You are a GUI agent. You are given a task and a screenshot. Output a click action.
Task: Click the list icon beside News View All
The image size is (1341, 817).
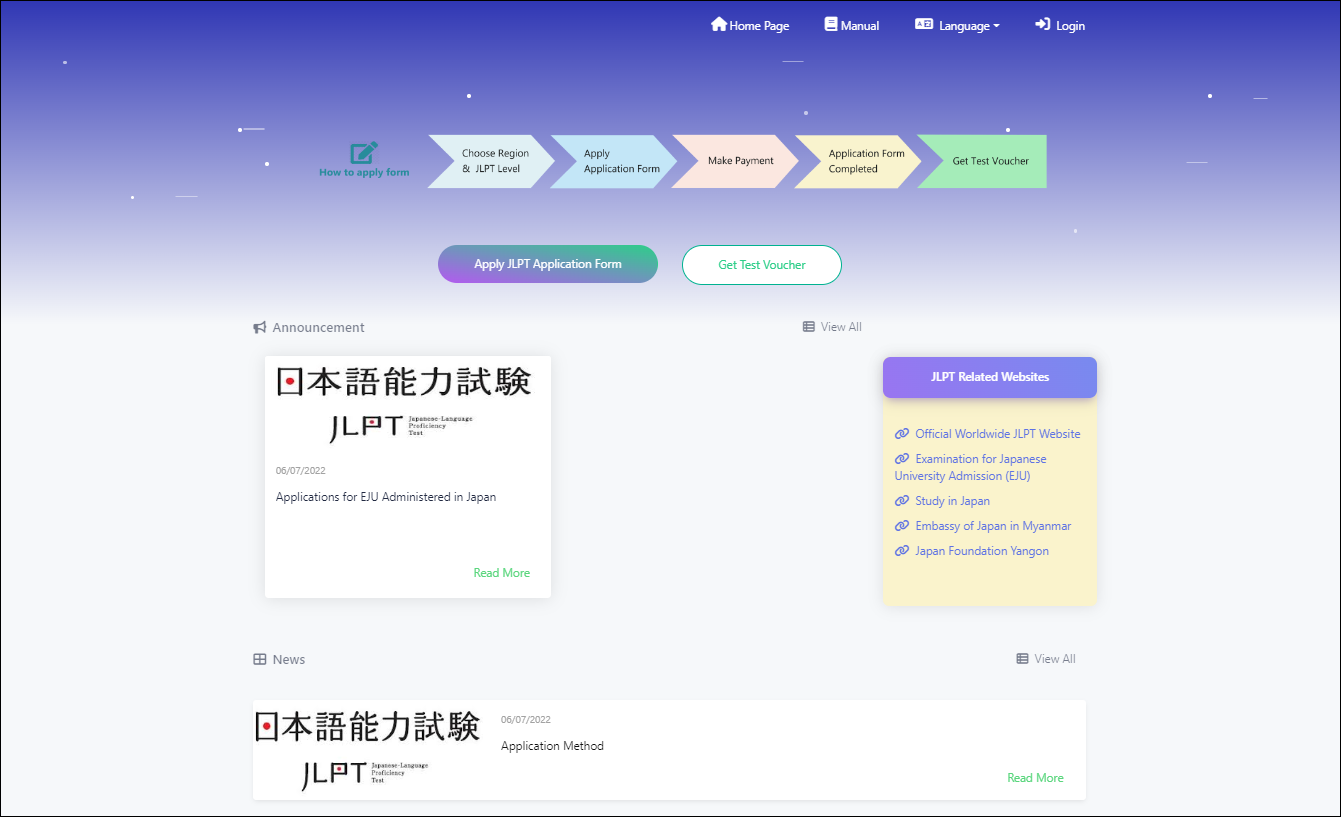point(1022,659)
